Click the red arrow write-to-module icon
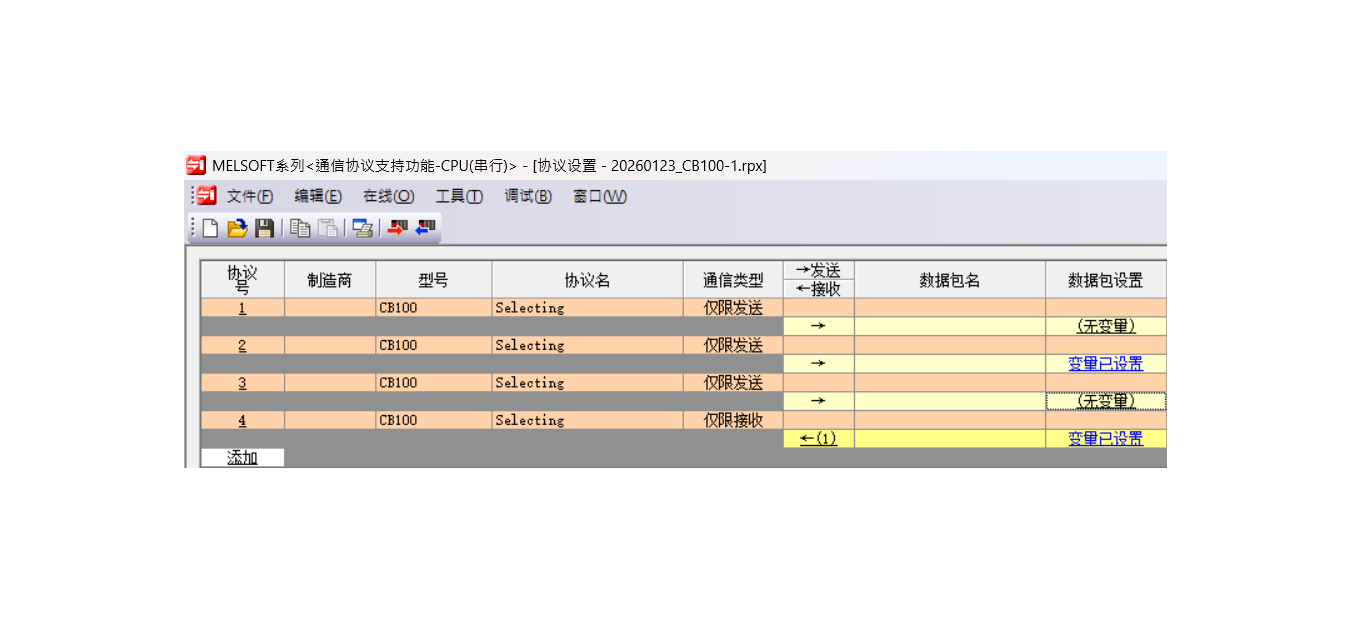 (398, 229)
